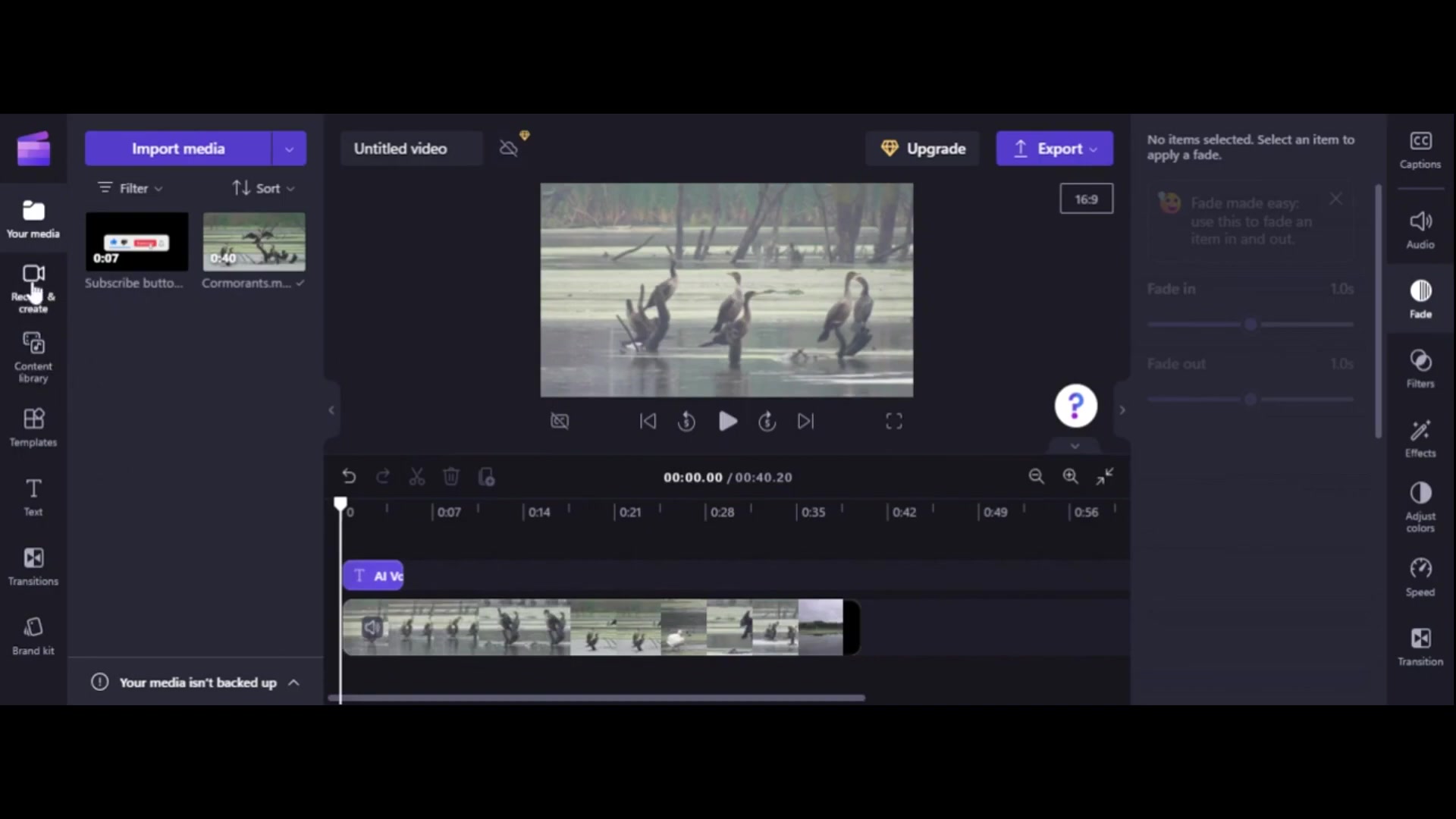Click the Upgrade button

[923, 149]
